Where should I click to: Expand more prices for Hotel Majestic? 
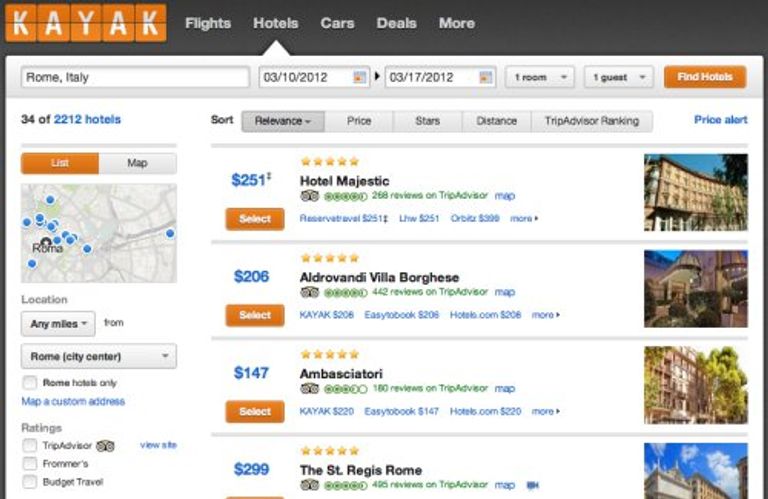coord(524,218)
